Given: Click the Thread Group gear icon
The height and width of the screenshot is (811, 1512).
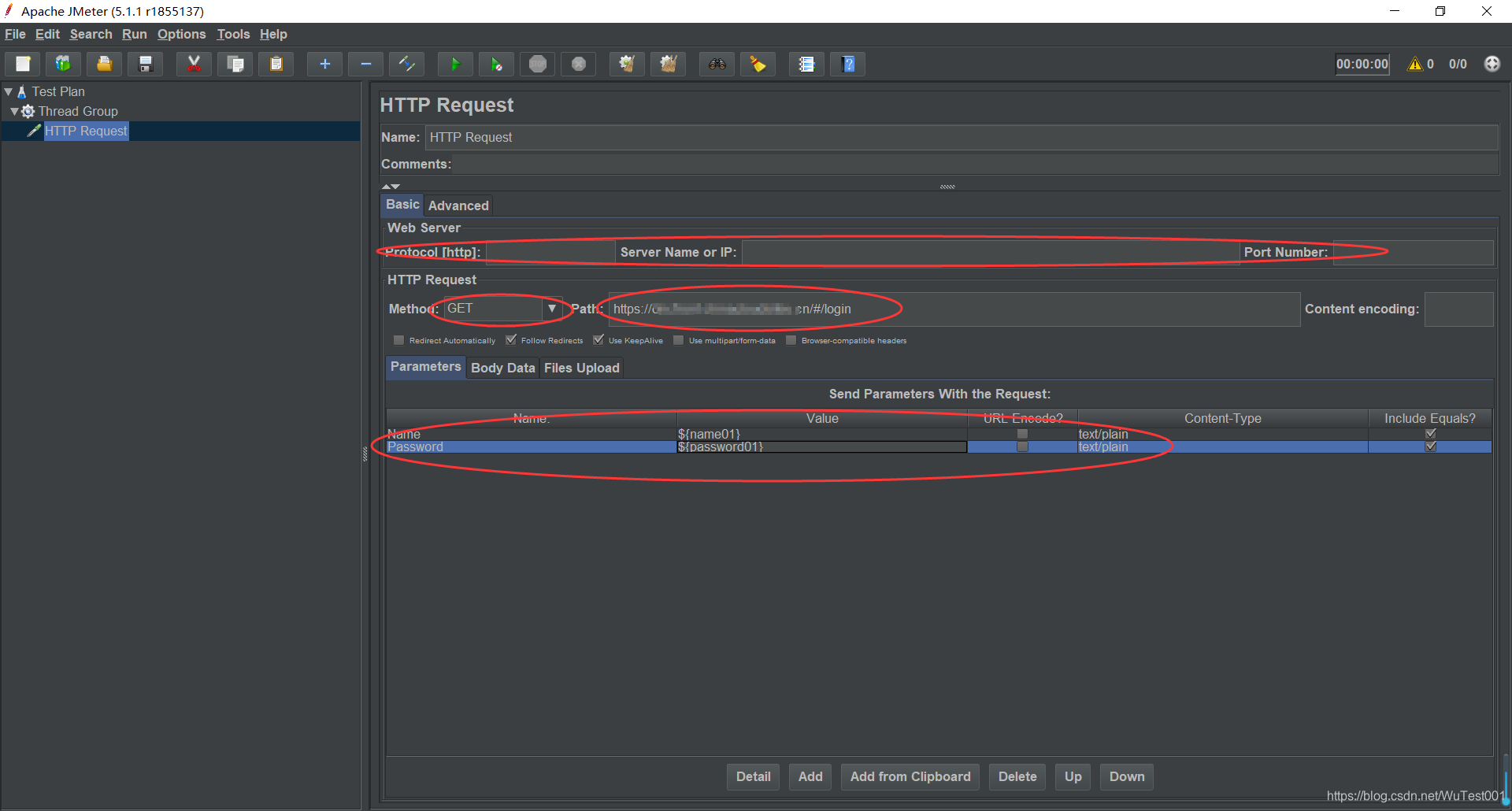Looking at the screenshot, I should pyautogui.click(x=28, y=111).
